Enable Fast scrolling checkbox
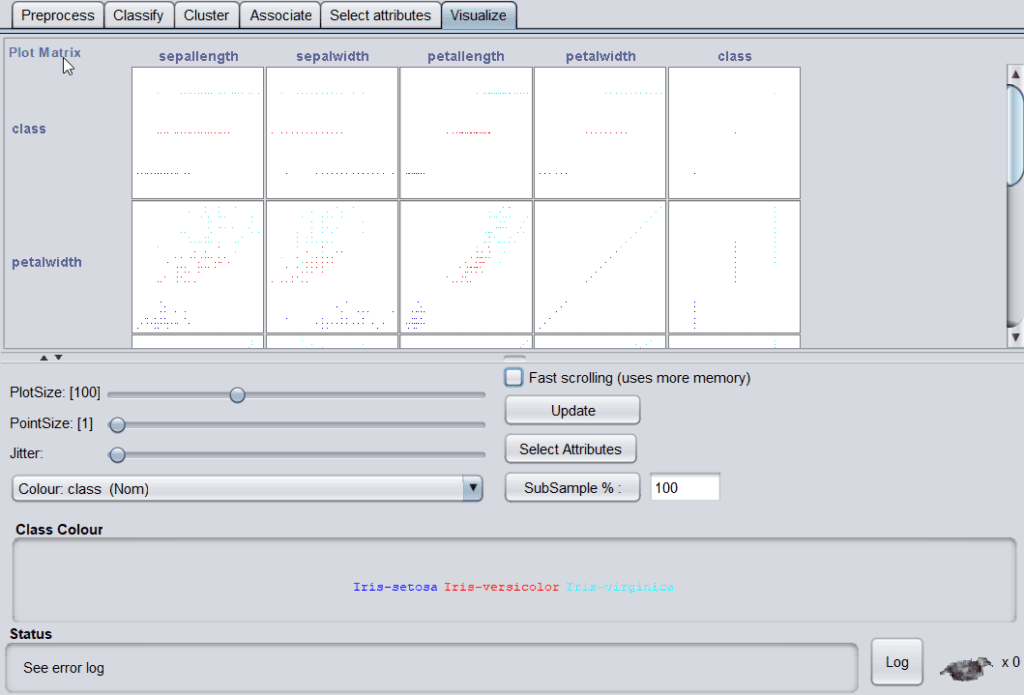 click(x=514, y=378)
